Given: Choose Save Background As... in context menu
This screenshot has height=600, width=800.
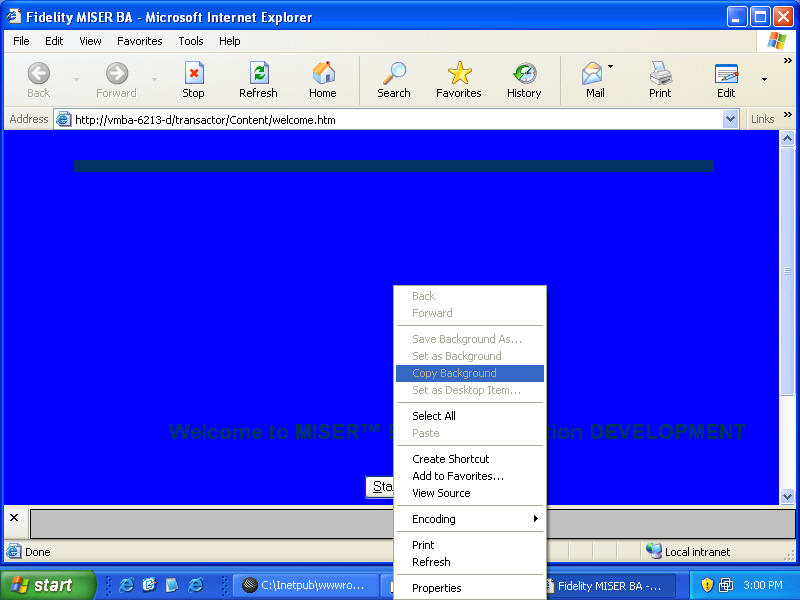Looking at the screenshot, I should (x=470, y=339).
